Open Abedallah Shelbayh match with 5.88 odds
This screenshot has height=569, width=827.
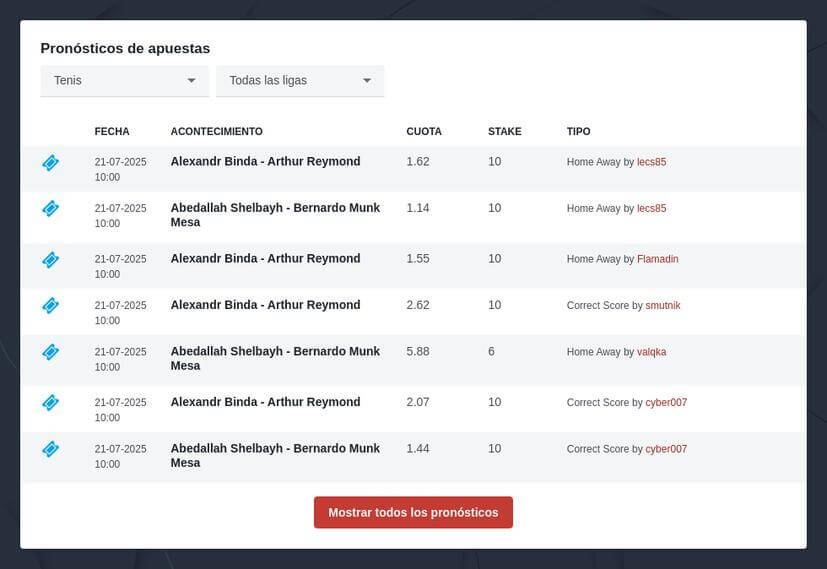[x=275, y=359]
